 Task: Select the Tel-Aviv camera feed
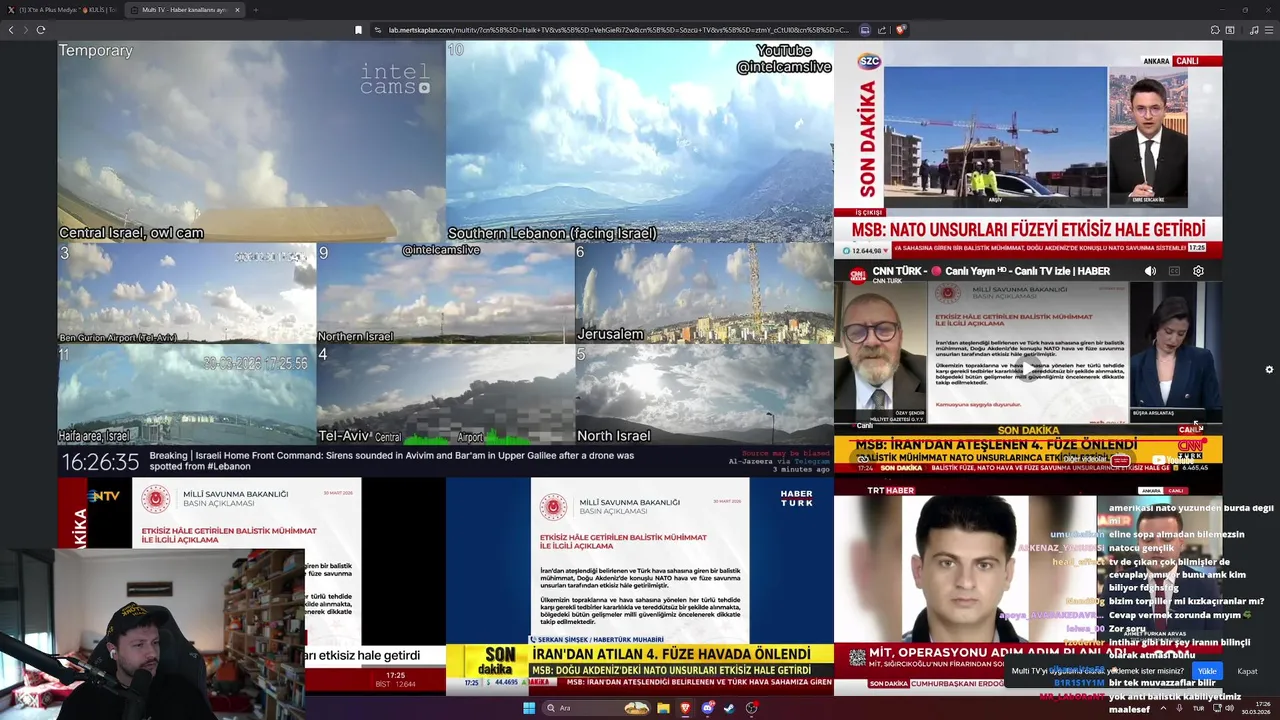pyautogui.click(x=446, y=394)
